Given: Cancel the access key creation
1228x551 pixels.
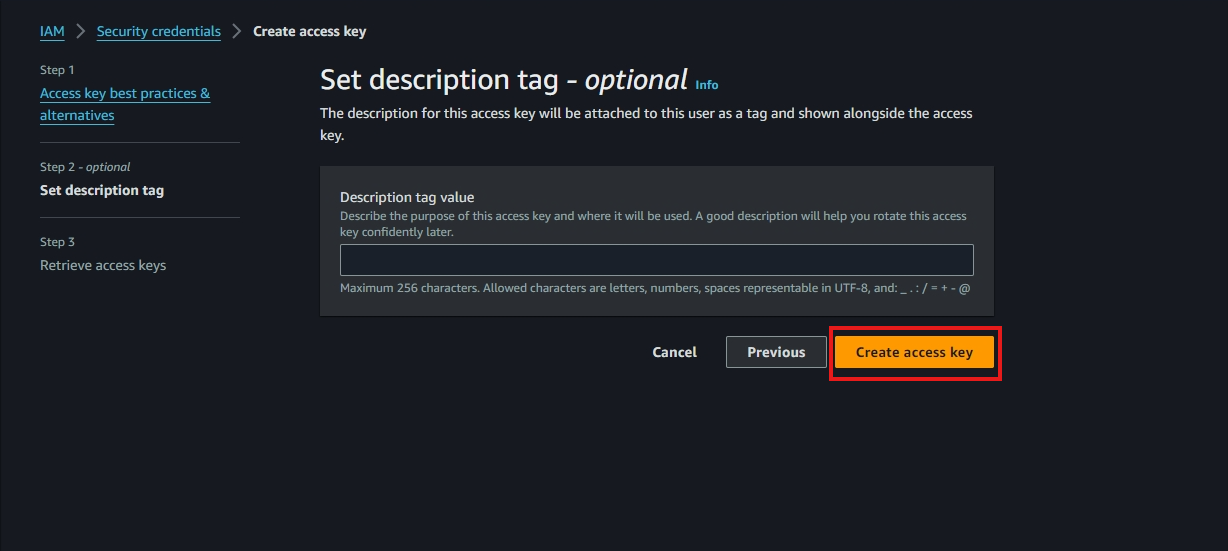Looking at the screenshot, I should point(675,352).
